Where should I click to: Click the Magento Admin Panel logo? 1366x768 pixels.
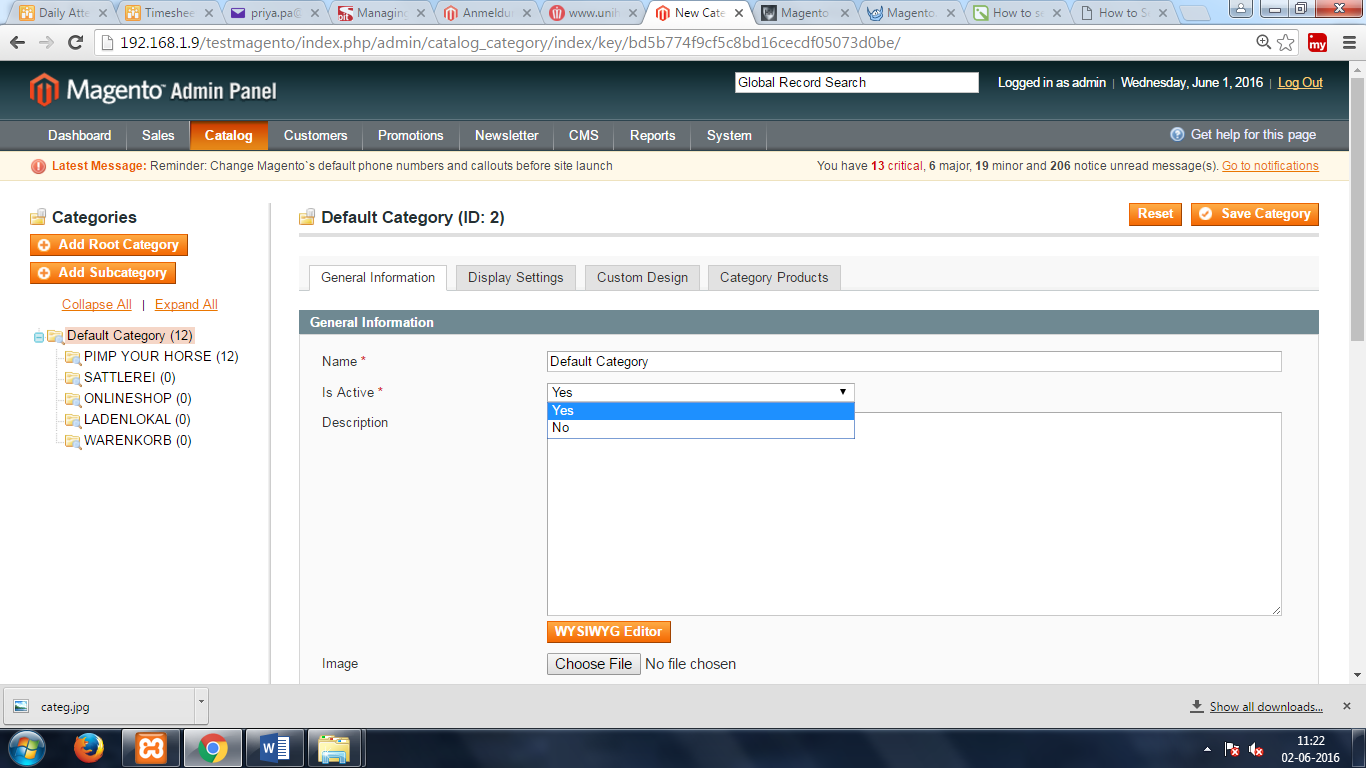153,90
